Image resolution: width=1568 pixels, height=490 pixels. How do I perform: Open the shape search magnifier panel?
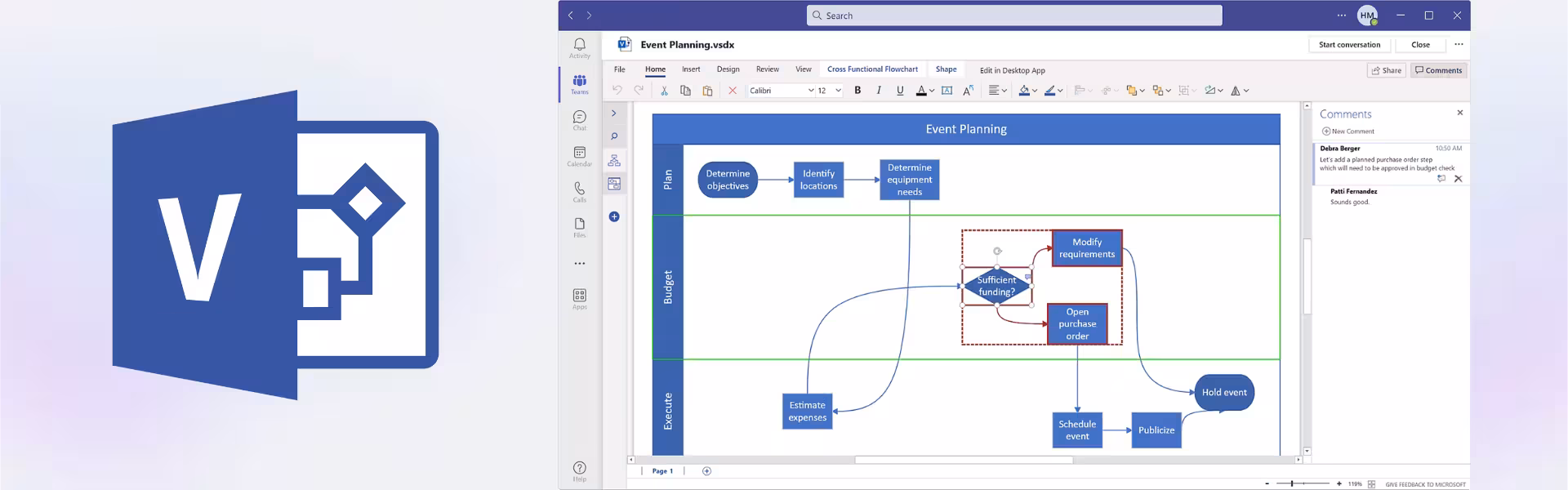click(x=614, y=136)
